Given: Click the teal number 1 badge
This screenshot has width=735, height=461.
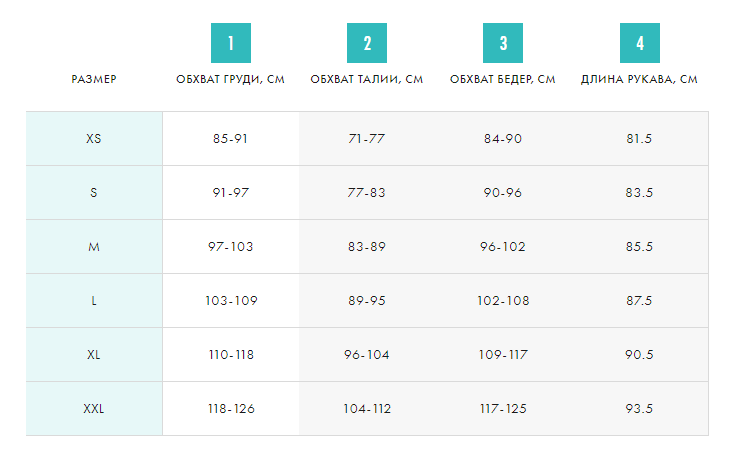Looking at the screenshot, I should [x=230, y=44].
